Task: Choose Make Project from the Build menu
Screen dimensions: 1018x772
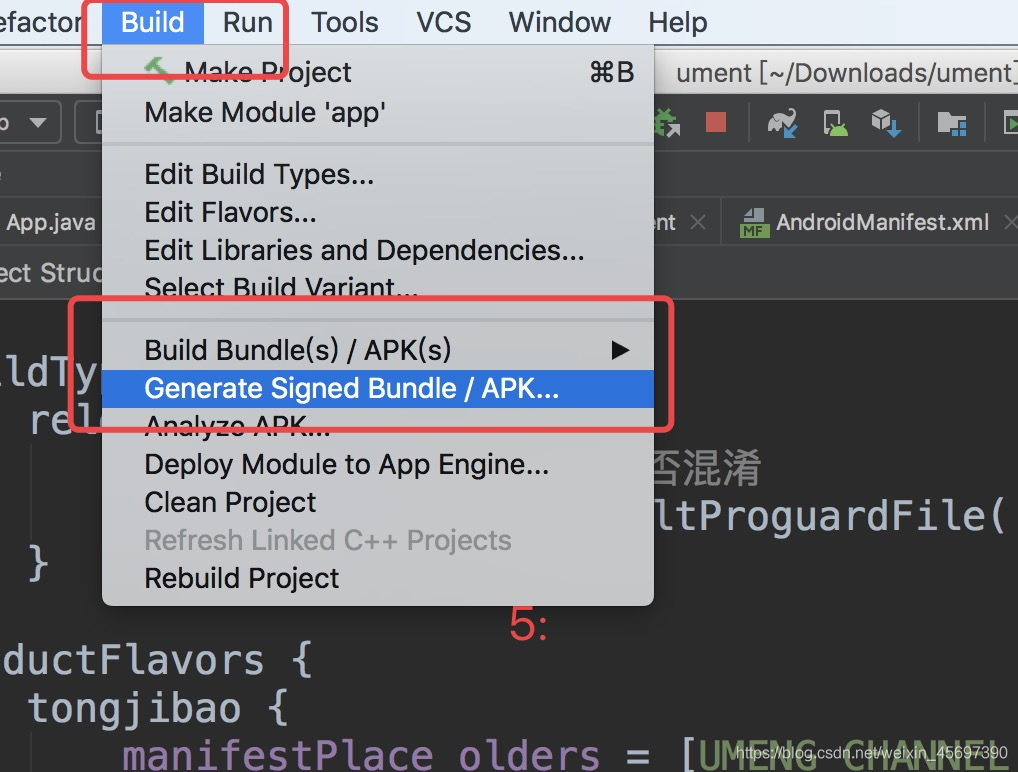Action: tap(378, 72)
